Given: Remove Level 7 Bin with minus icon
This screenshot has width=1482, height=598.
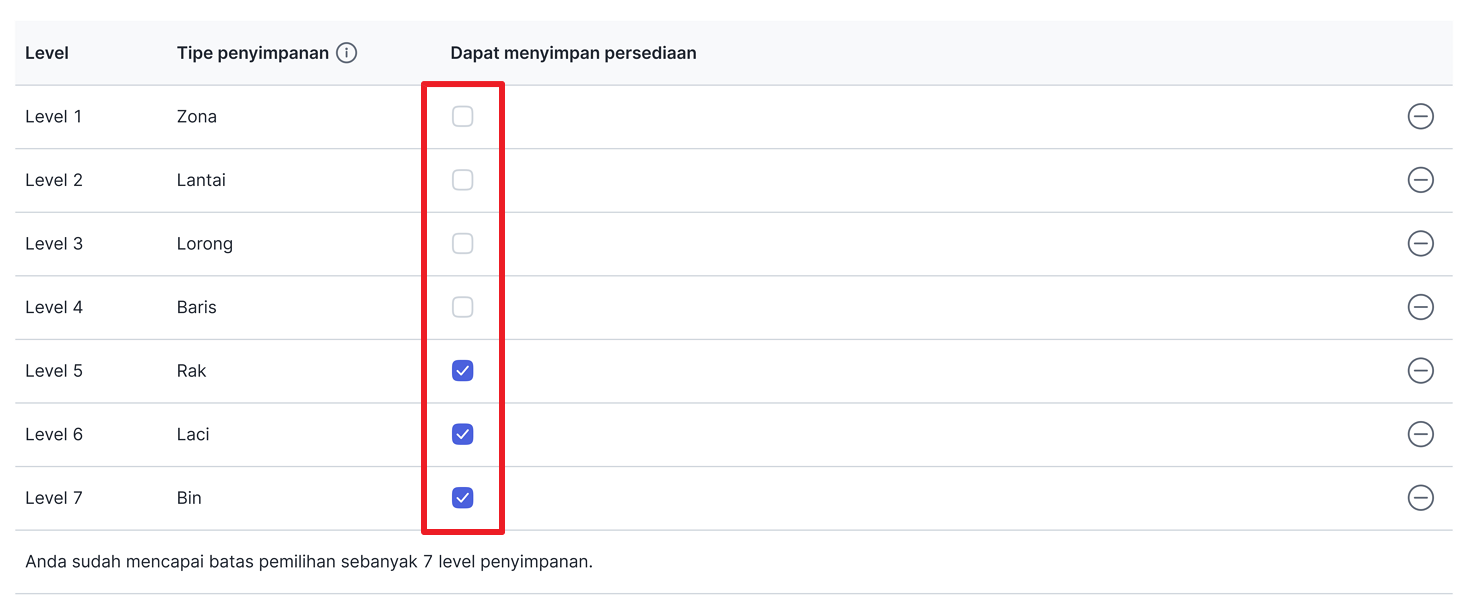Looking at the screenshot, I should coord(1420,498).
